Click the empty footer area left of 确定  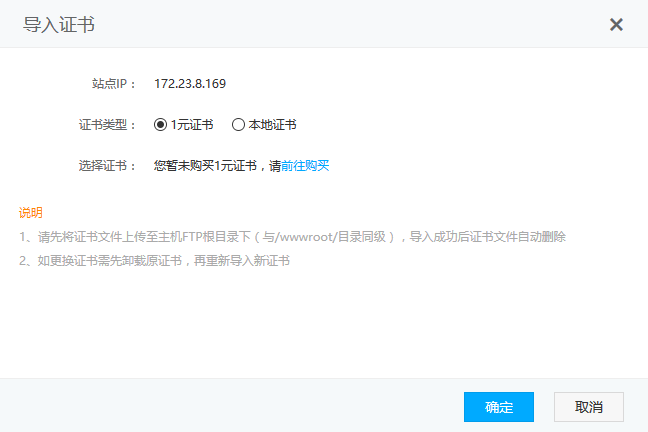click(230, 407)
